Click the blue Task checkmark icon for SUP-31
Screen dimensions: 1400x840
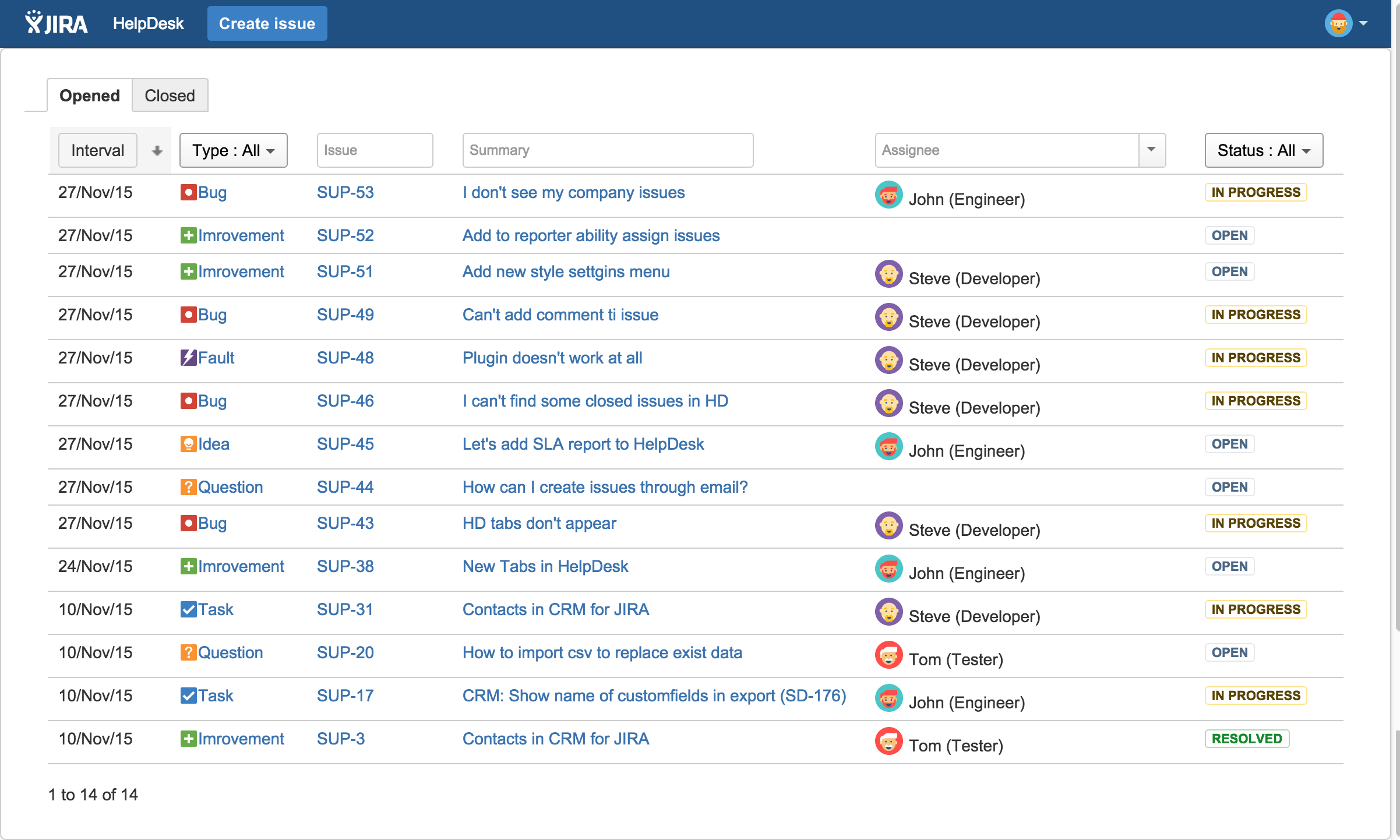[x=188, y=609]
